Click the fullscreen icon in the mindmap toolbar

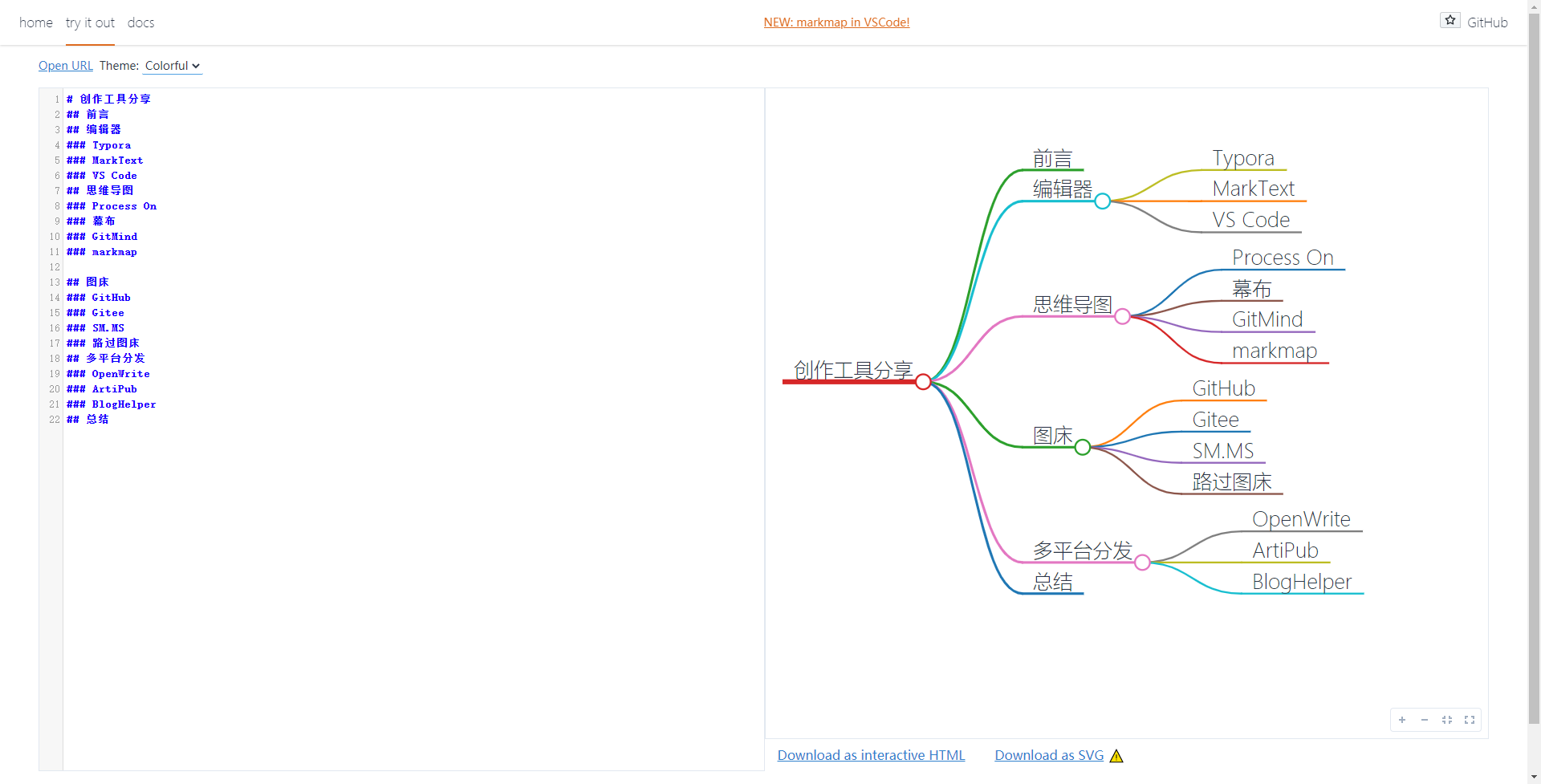[x=1470, y=720]
